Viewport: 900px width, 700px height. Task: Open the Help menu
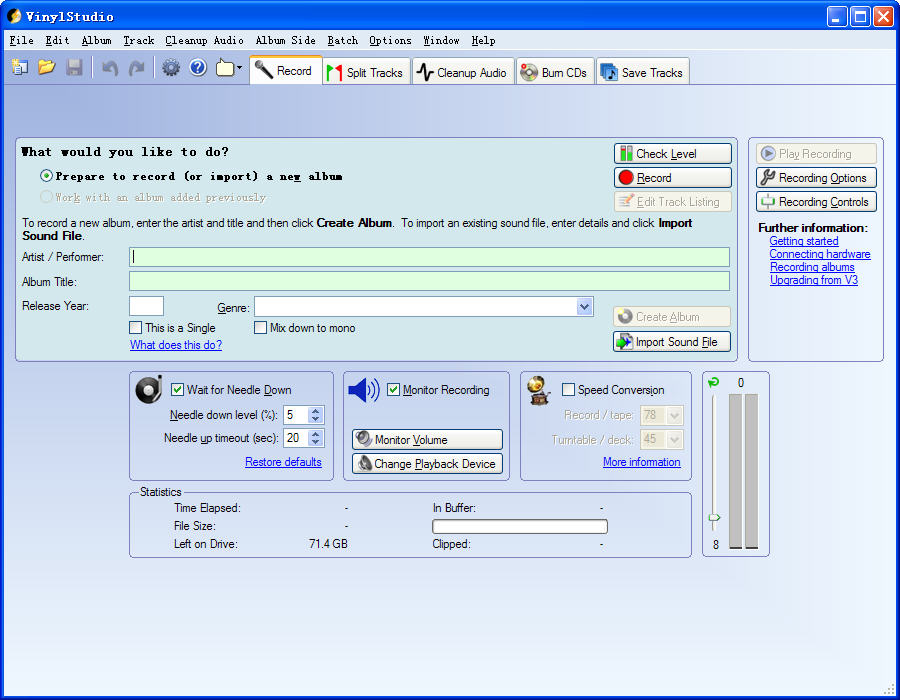tap(483, 40)
